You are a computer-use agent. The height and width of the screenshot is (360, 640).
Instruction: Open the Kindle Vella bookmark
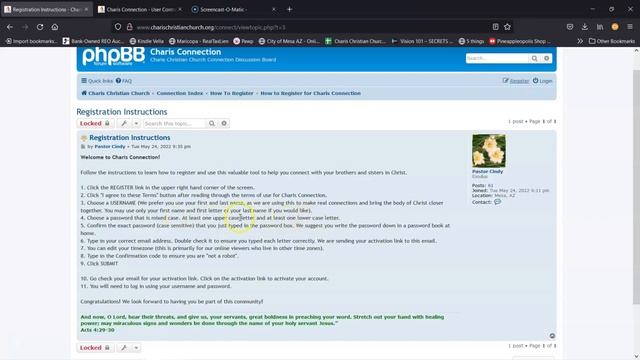tap(147, 41)
